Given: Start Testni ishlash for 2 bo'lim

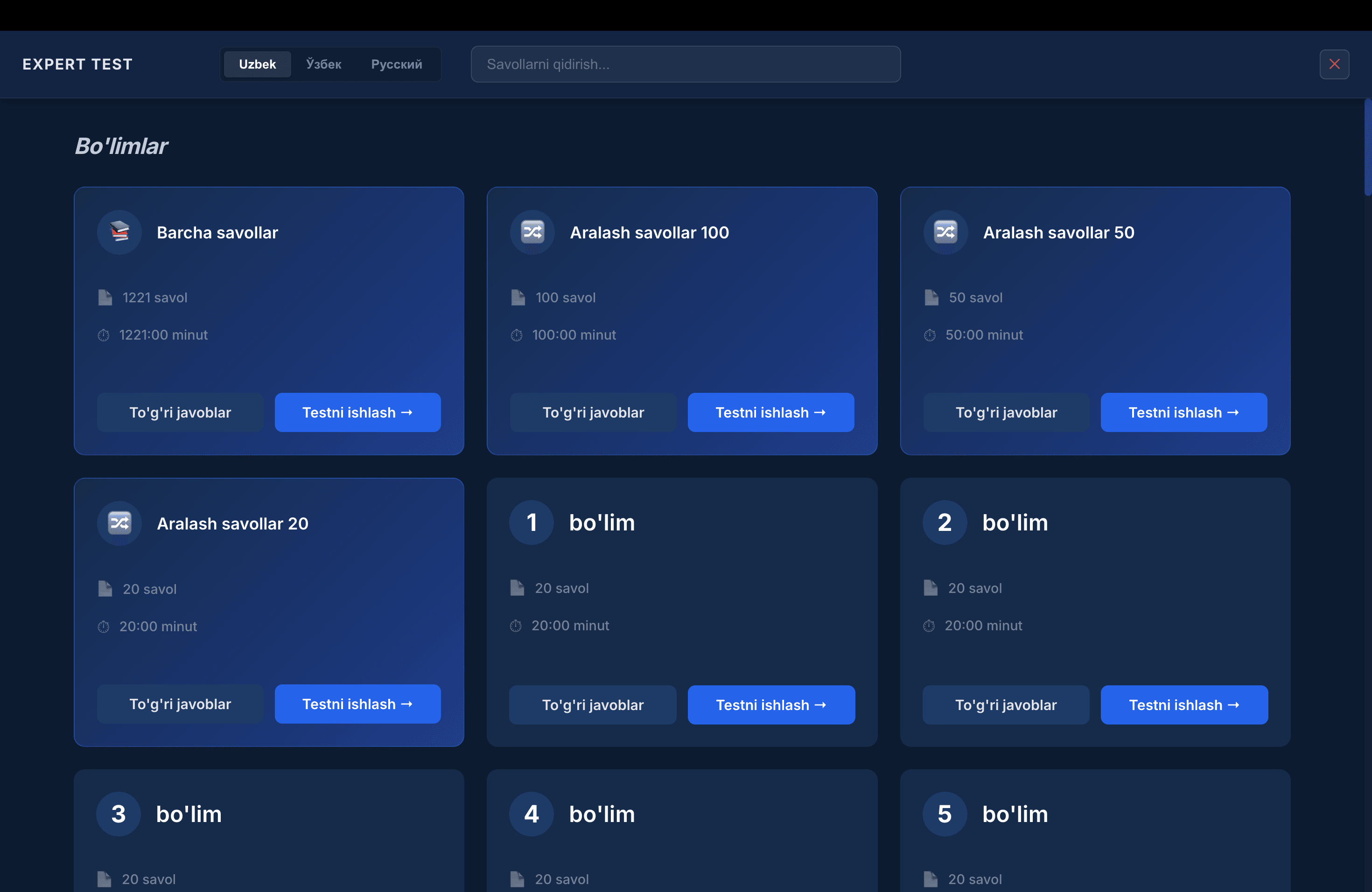Looking at the screenshot, I should (1185, 705).
